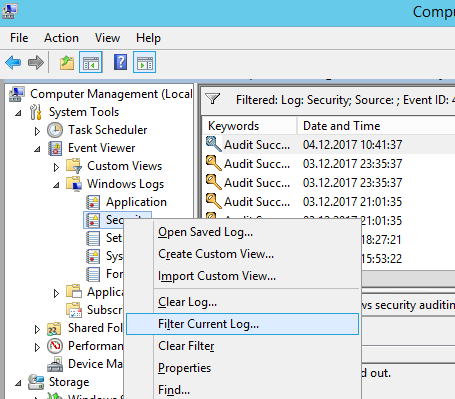Image resolution: width=455 pixels, height=399 pixels.
Task: Sort by the Keywords column header
Action: pos(249,126)
